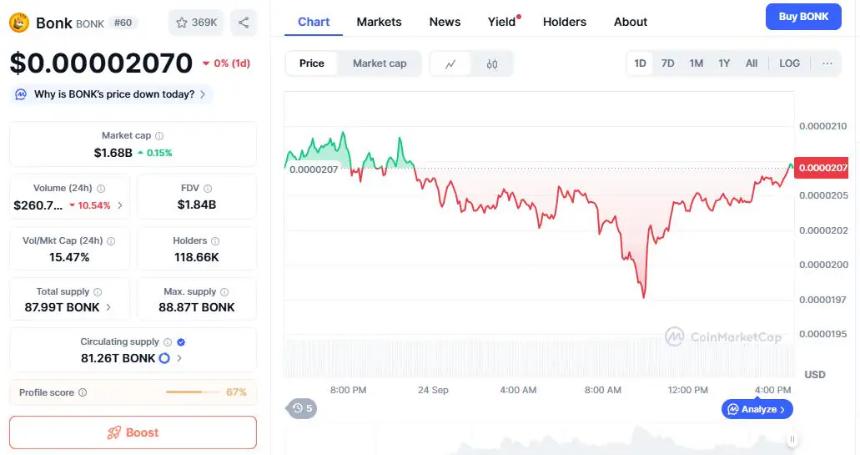Click the share icon next to watchlist
This screenshot has height=455, width=860.
tap(244, 22)
